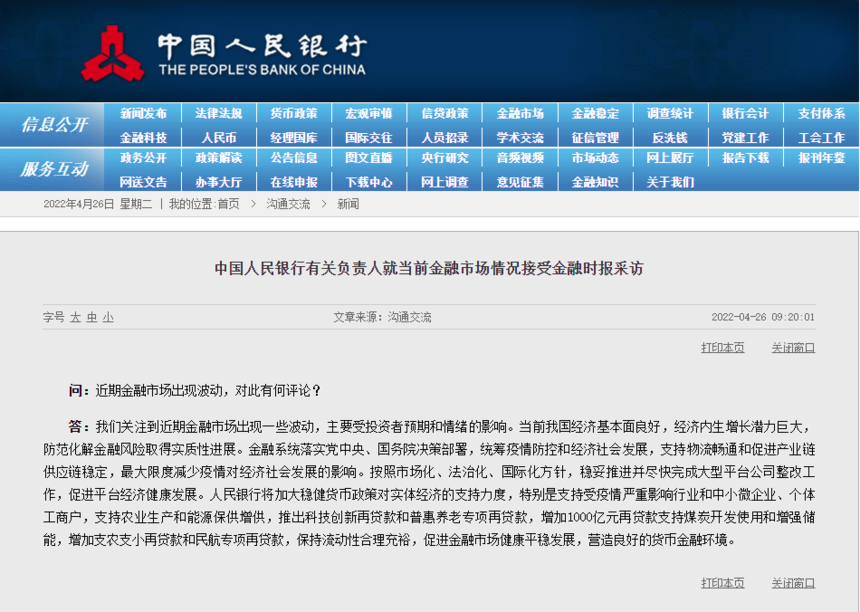Go to 网上调查
This screenshot has width=860, height=612.
[445, 182]
